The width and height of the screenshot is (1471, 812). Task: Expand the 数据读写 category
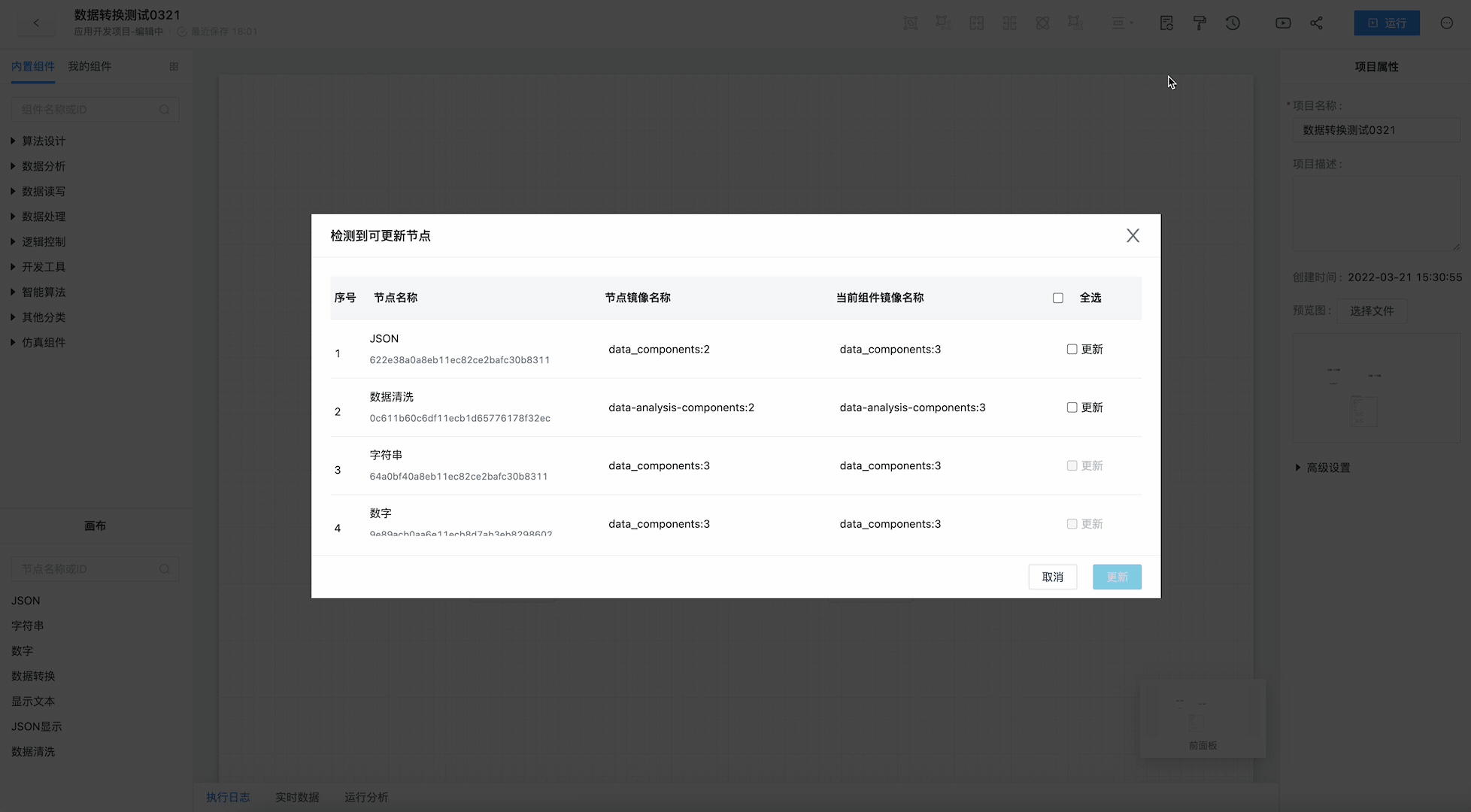click(43, 192)
